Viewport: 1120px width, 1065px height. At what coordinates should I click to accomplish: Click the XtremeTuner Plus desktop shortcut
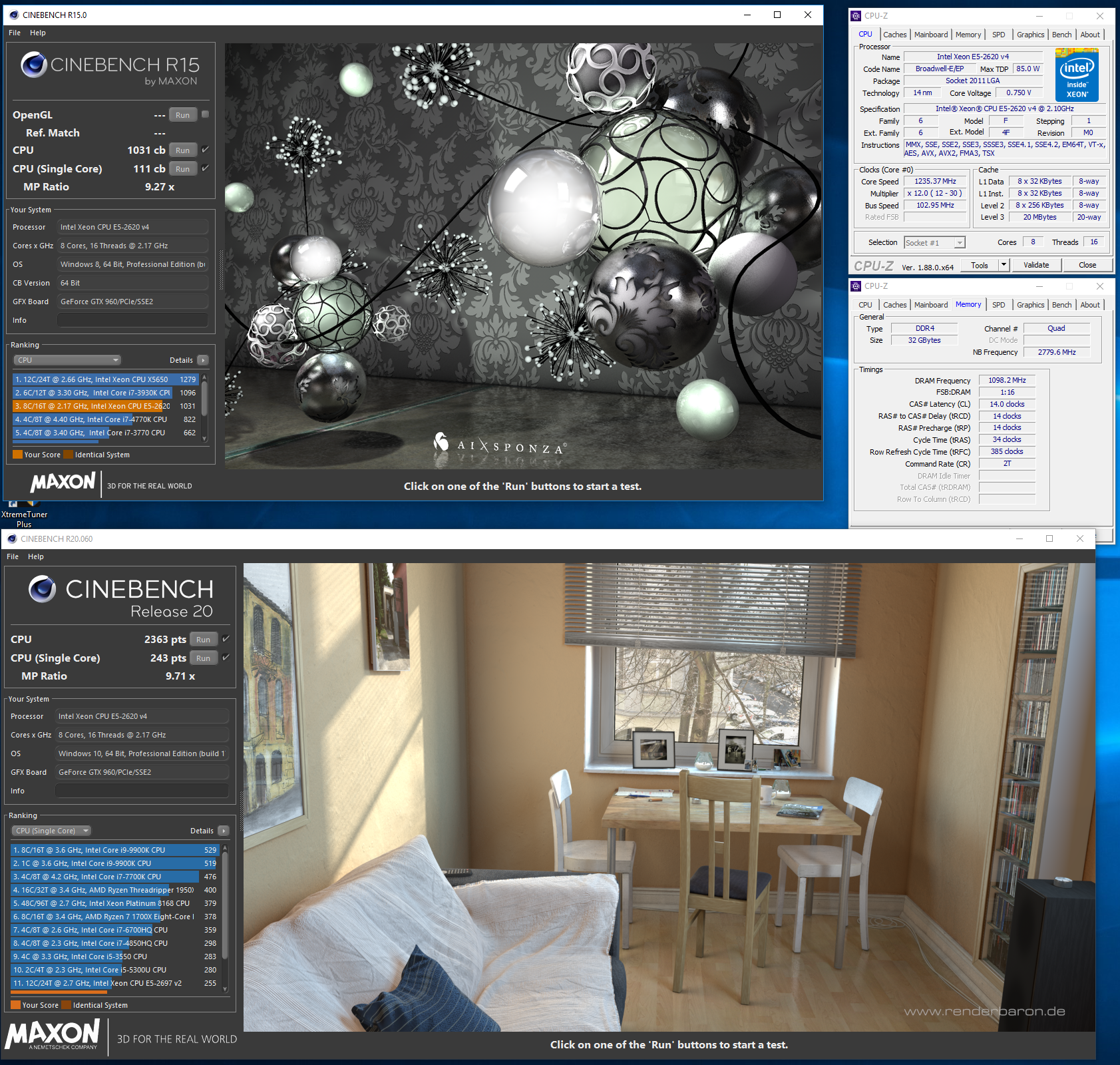pyautogui.click(x=24, y=514)
